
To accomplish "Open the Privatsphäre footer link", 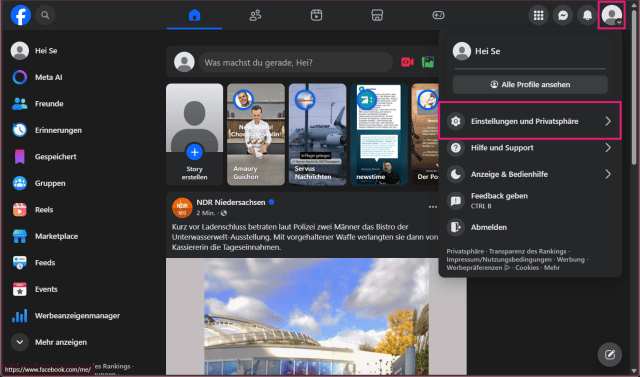I will [x=465, y=251].
